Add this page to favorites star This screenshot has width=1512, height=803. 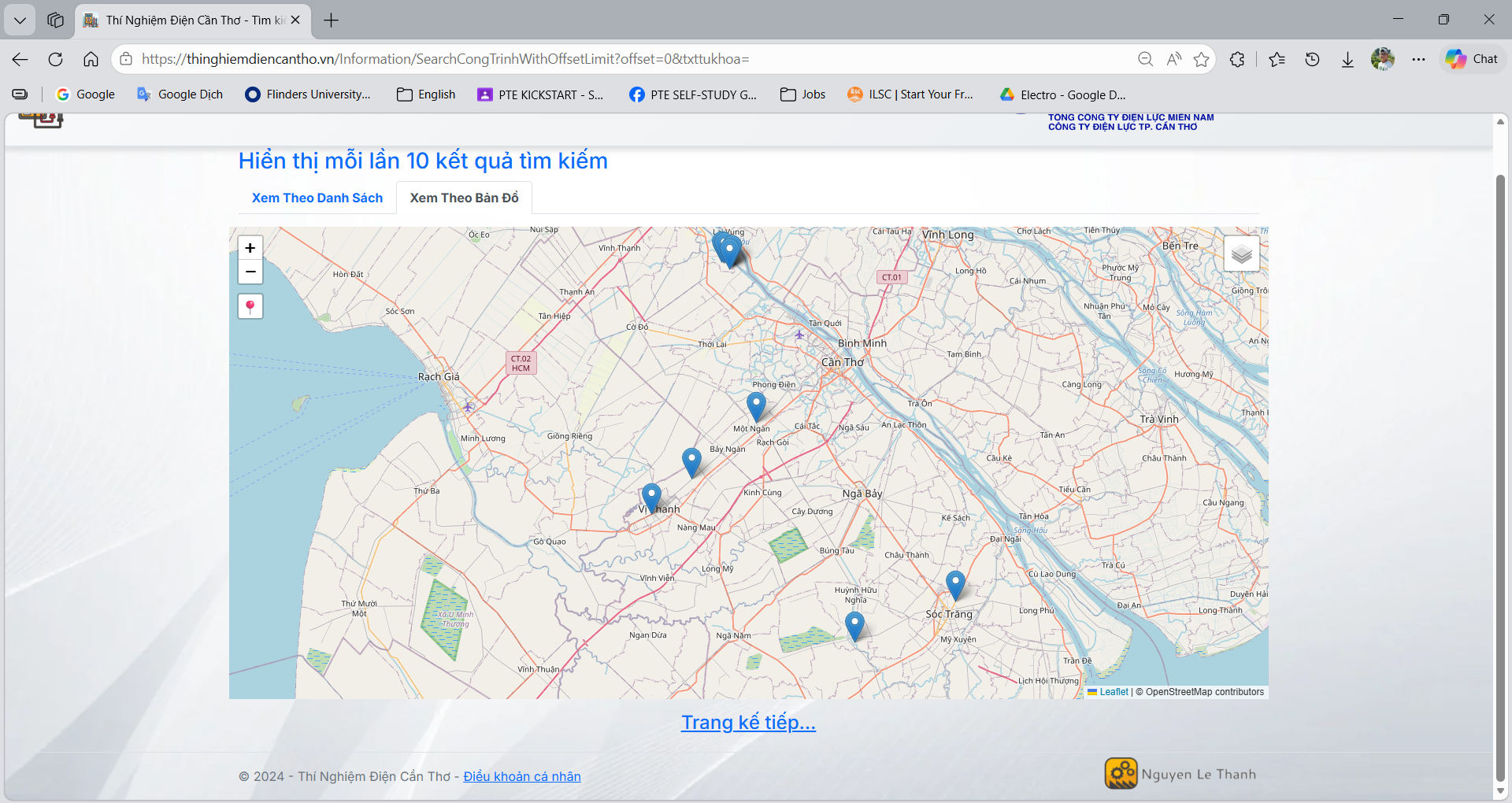pos(1201,59)
